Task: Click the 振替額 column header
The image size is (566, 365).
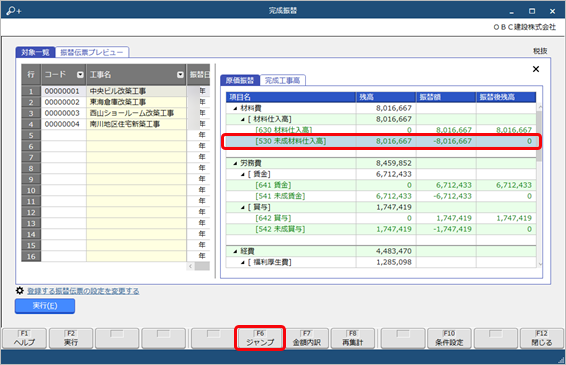Action: click(x=446, y=97)
